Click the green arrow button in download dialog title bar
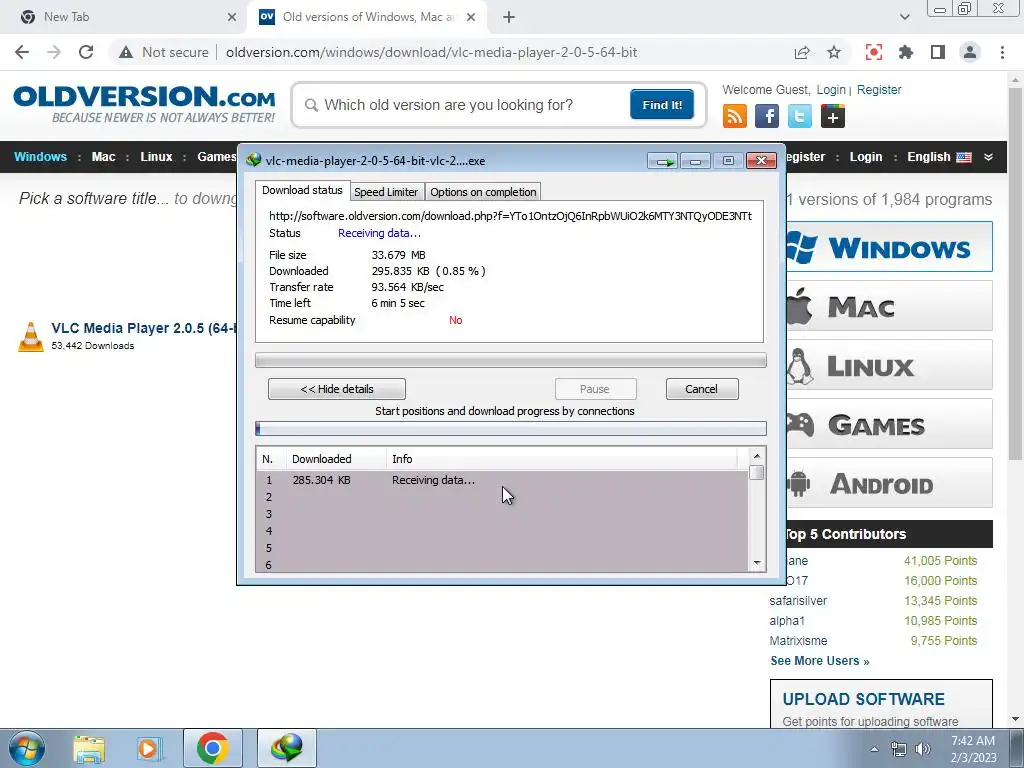 coord(664,161)
